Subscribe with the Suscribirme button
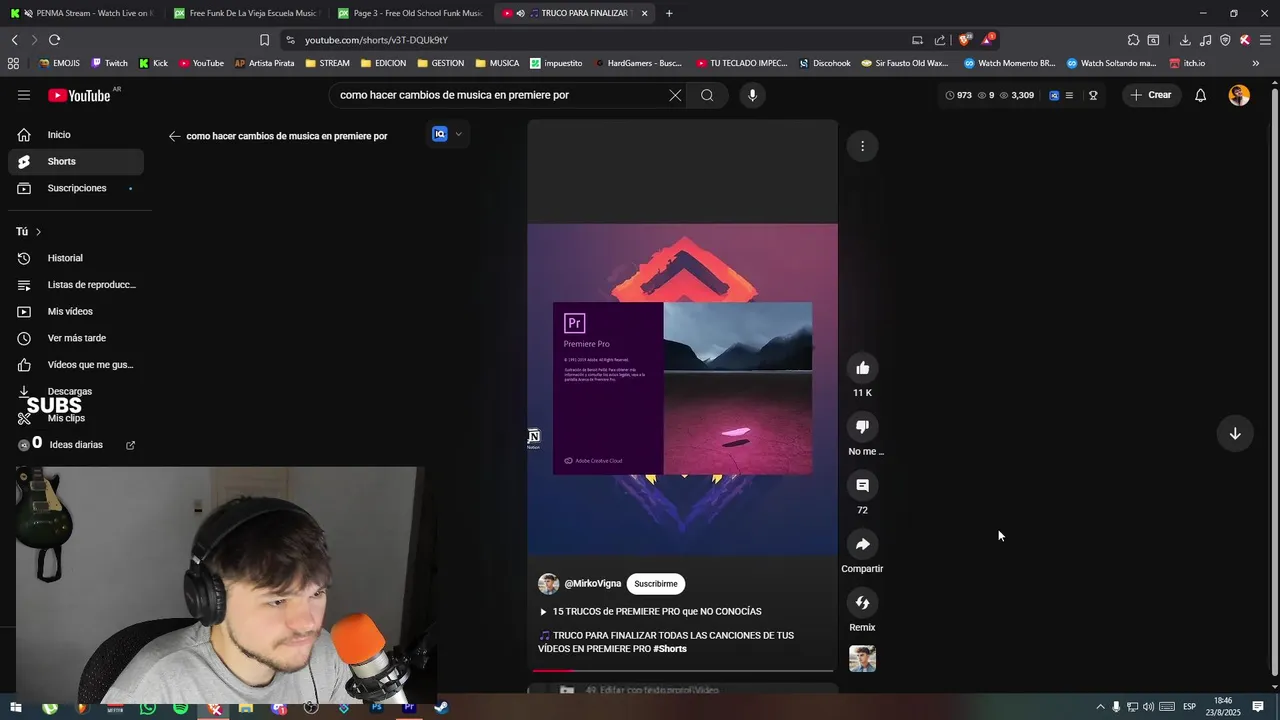 [x=656, y=584]
